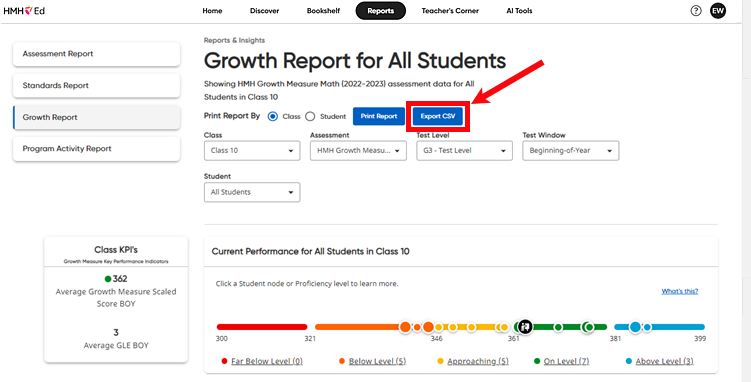This screenshot has width=751, height=382.
Task: Select the Class radio button
Action: point(273,116)
